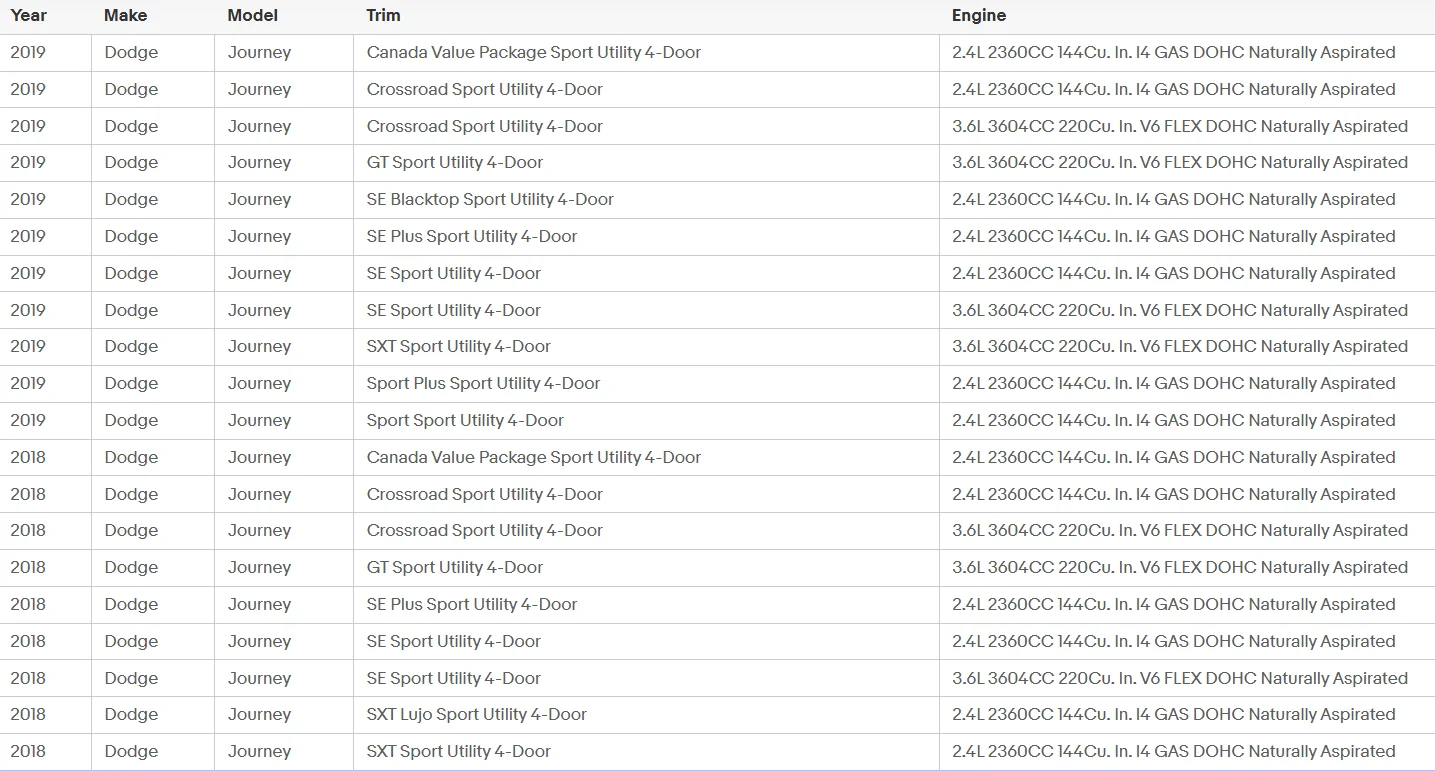The image size is (1435, 771).
Task: Select 'Sport Sport Utility 4-Door' trim cell
Action: (x=465, y=420)
